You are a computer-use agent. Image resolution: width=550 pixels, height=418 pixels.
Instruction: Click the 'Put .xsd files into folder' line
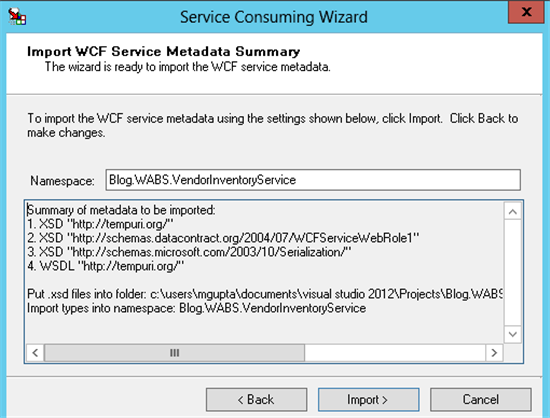coord(265,294)
